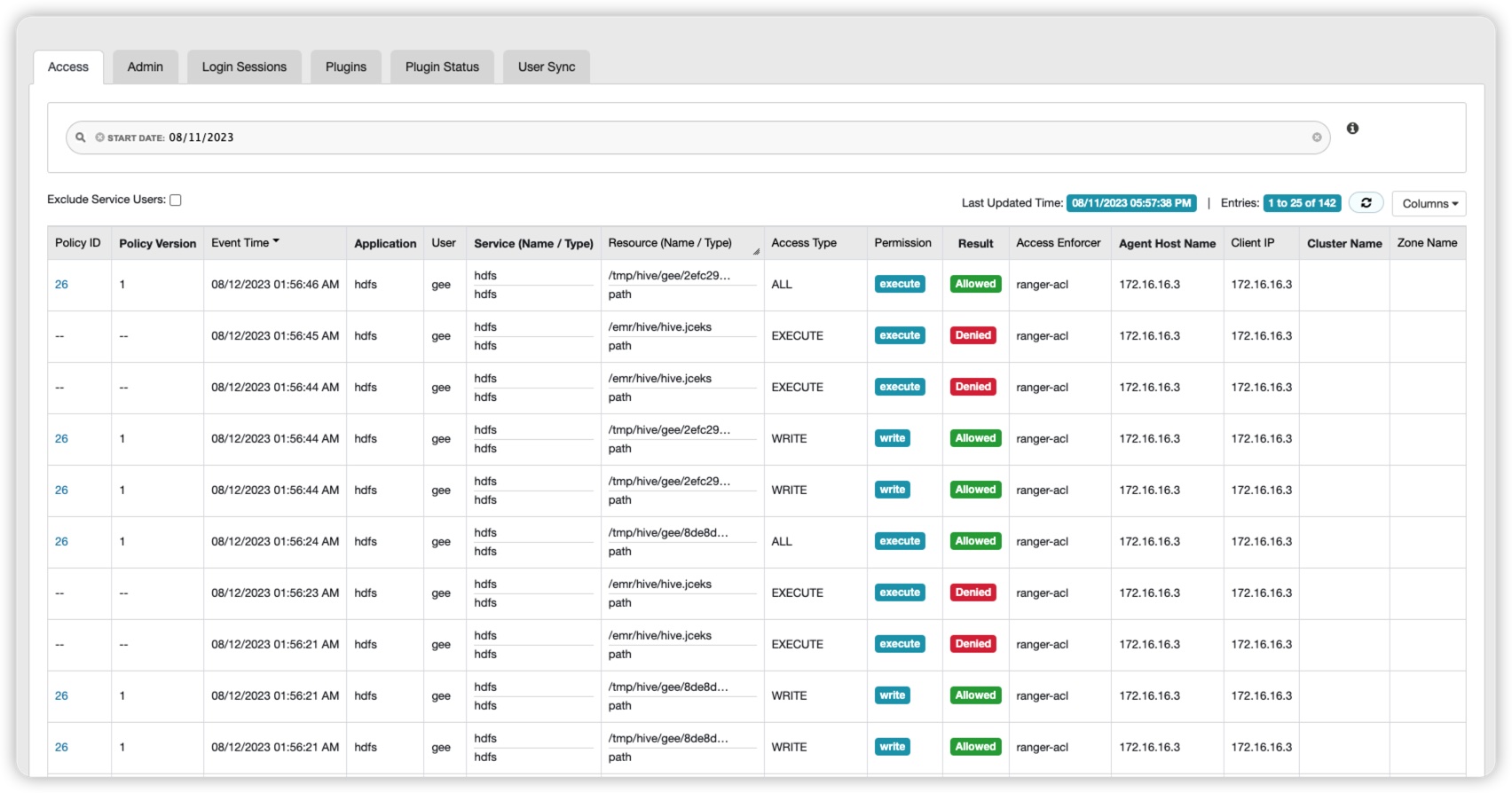
Task: Click the Resource column resize handle
Action: 756,252
